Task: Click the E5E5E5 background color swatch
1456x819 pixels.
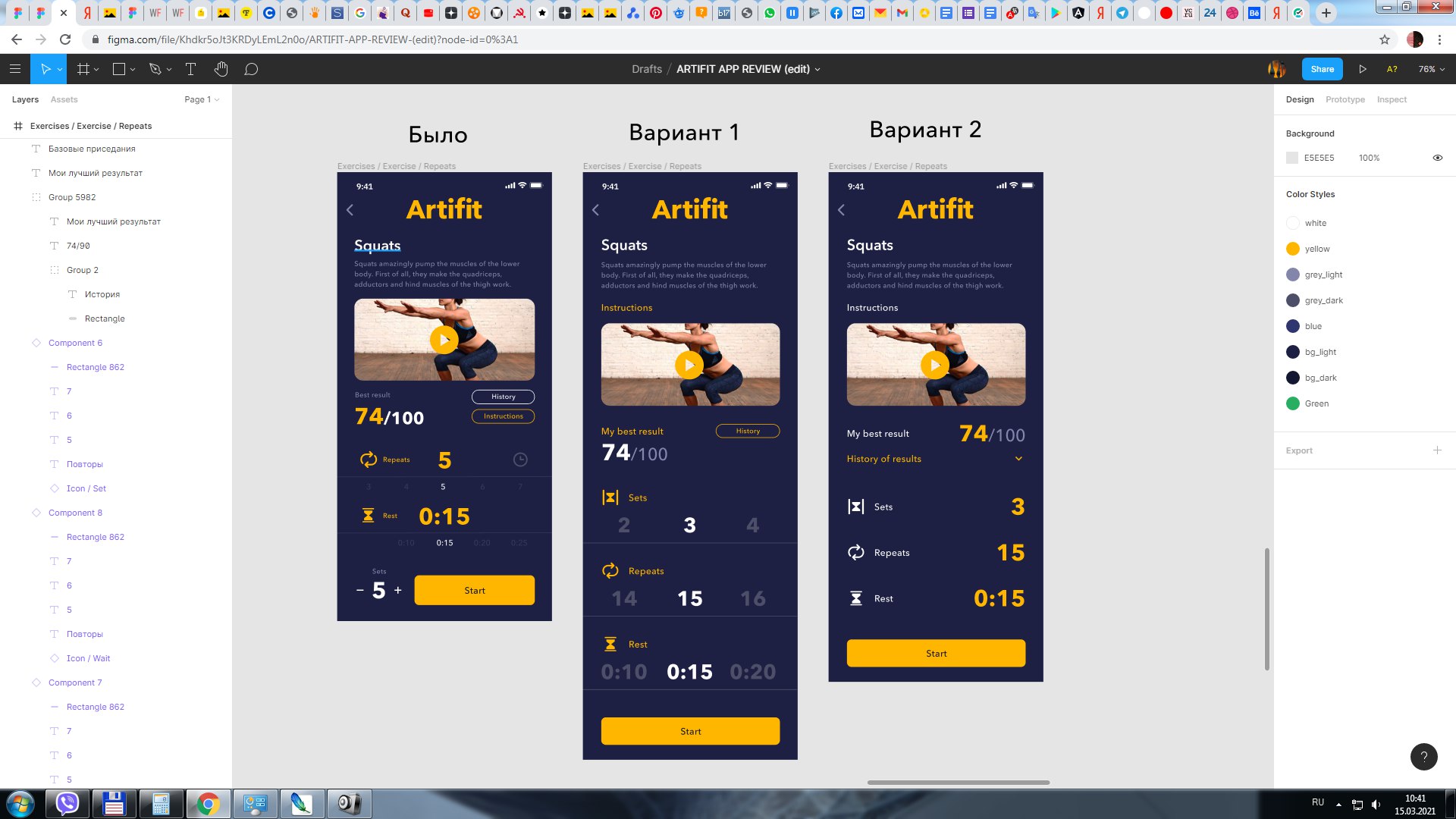Action: [1292, 158]
